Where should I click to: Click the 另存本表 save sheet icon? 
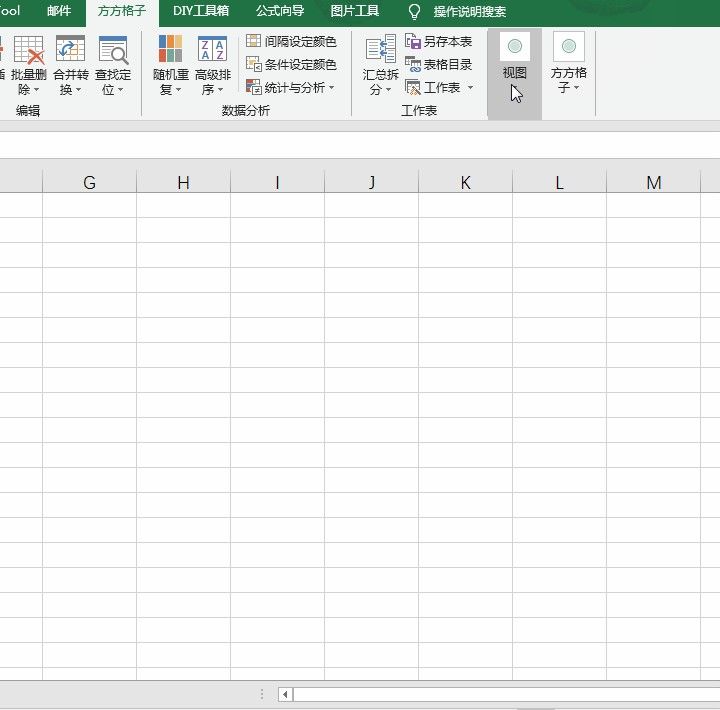coord(413,41)
